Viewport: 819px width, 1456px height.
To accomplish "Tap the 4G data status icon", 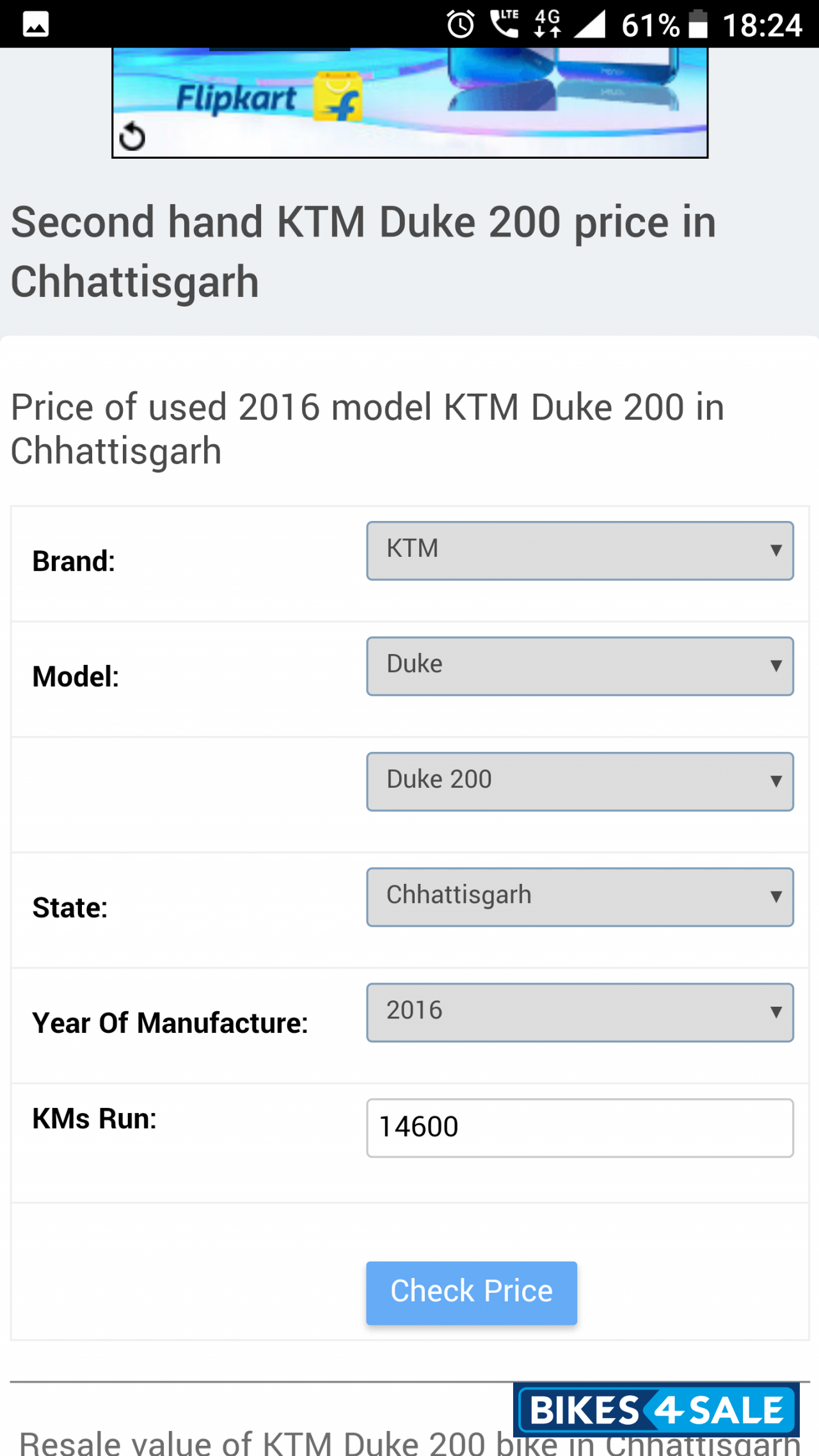I will pos(548,24).
